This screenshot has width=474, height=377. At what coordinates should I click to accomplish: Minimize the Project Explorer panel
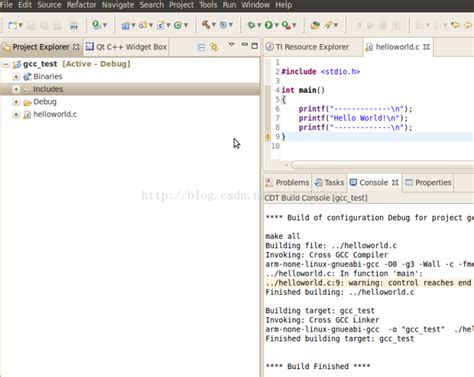(245, 45)
